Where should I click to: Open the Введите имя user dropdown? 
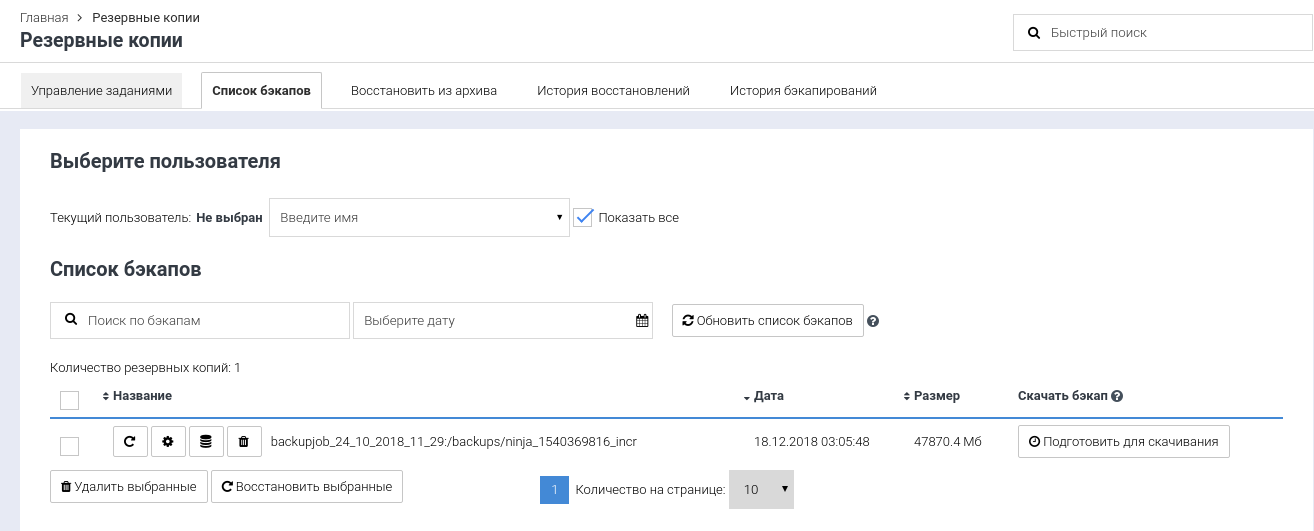419,217
